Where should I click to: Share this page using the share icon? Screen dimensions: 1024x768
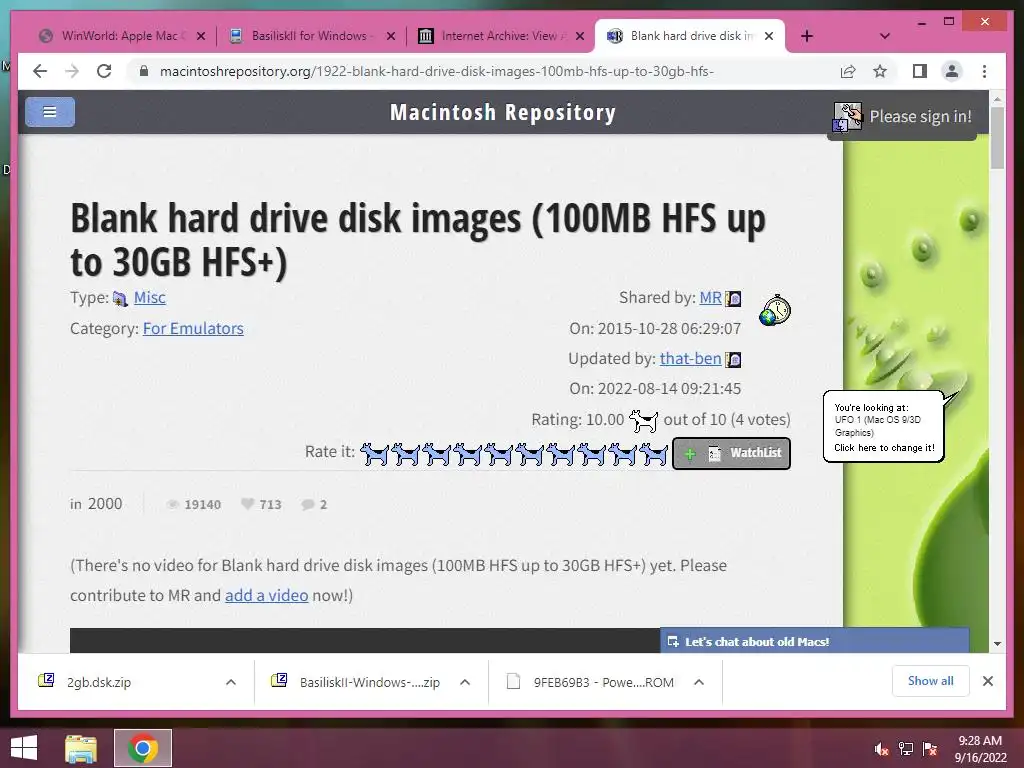pyautogui.click(x=848, y=71)
